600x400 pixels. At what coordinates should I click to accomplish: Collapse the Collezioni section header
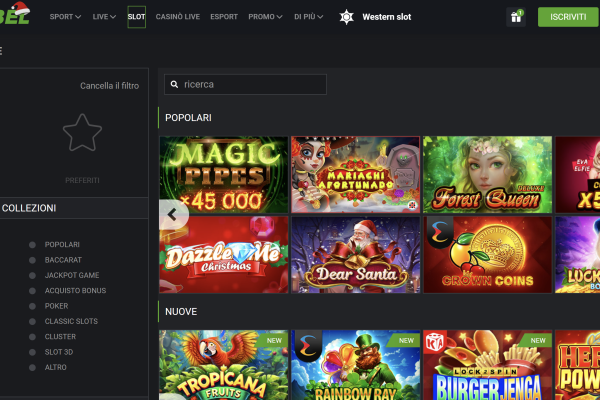click(74, 208)
